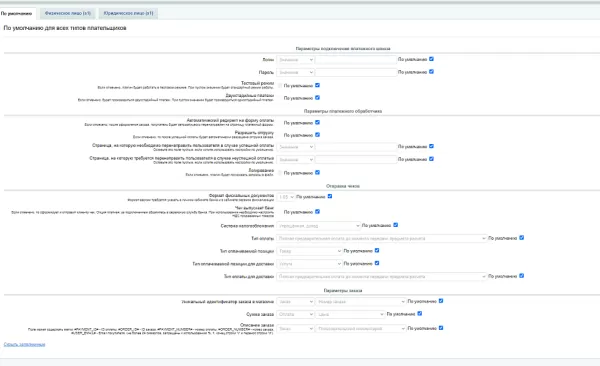Click the 'Двухстадийные платежи' label
600x366 pixels.
(250, 95)
